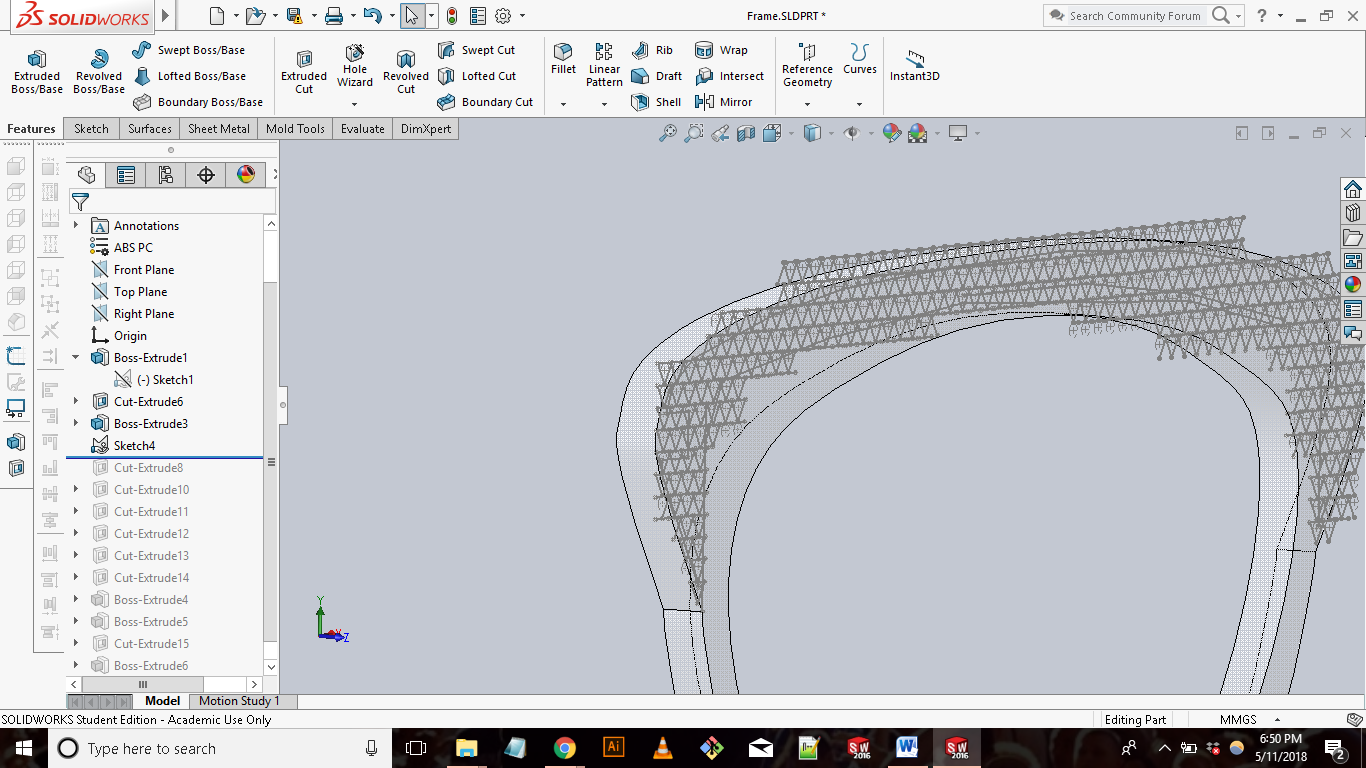Viewport: 1366px width, 768px height.
Task: Click the Rebuild traffic light icon
Action: click(x=452, y=16)
